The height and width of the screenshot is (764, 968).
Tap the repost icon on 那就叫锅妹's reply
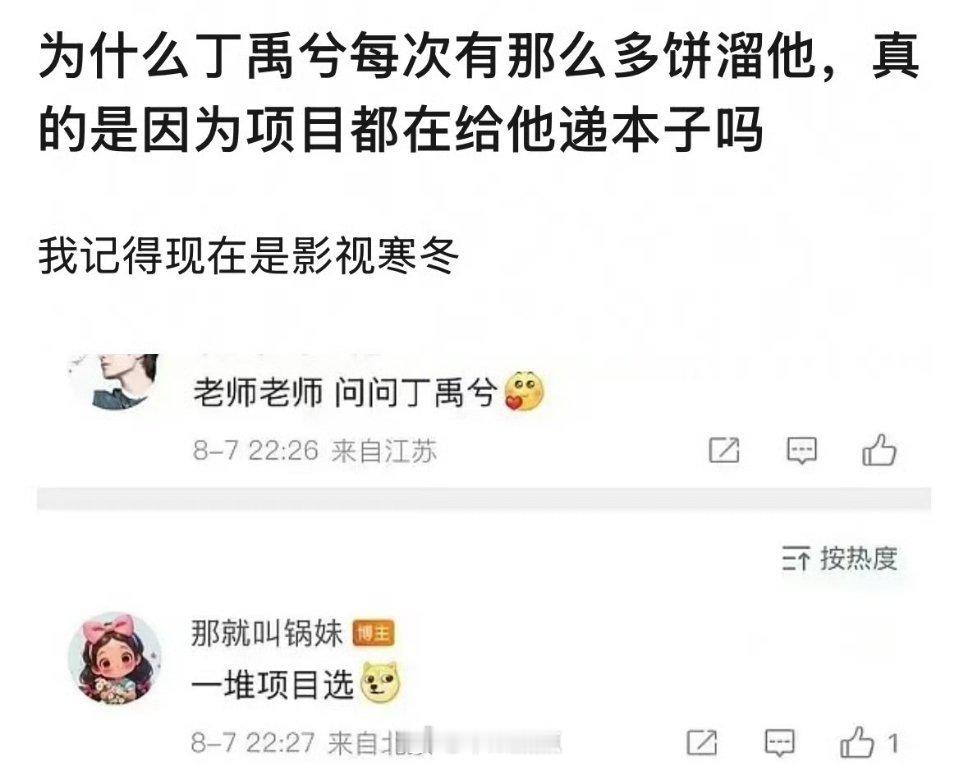[x=702, y=742]
